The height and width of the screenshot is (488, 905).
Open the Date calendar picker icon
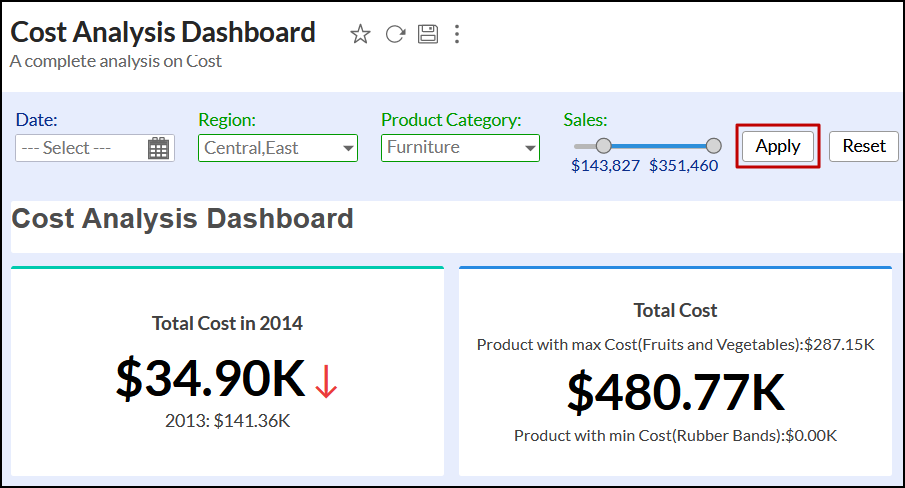click(x=158, y=148)
